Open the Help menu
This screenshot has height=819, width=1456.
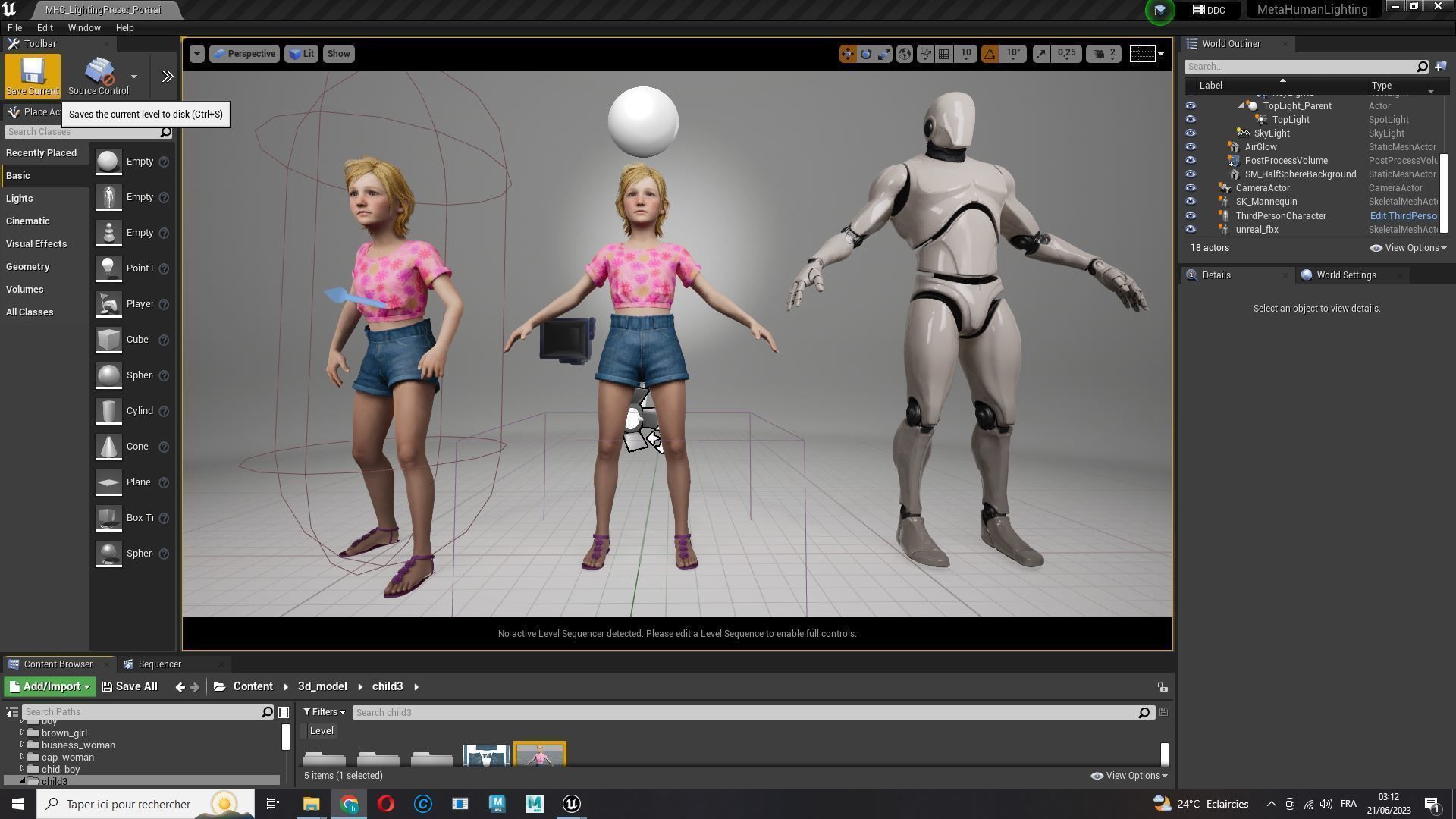coord(125,27)
